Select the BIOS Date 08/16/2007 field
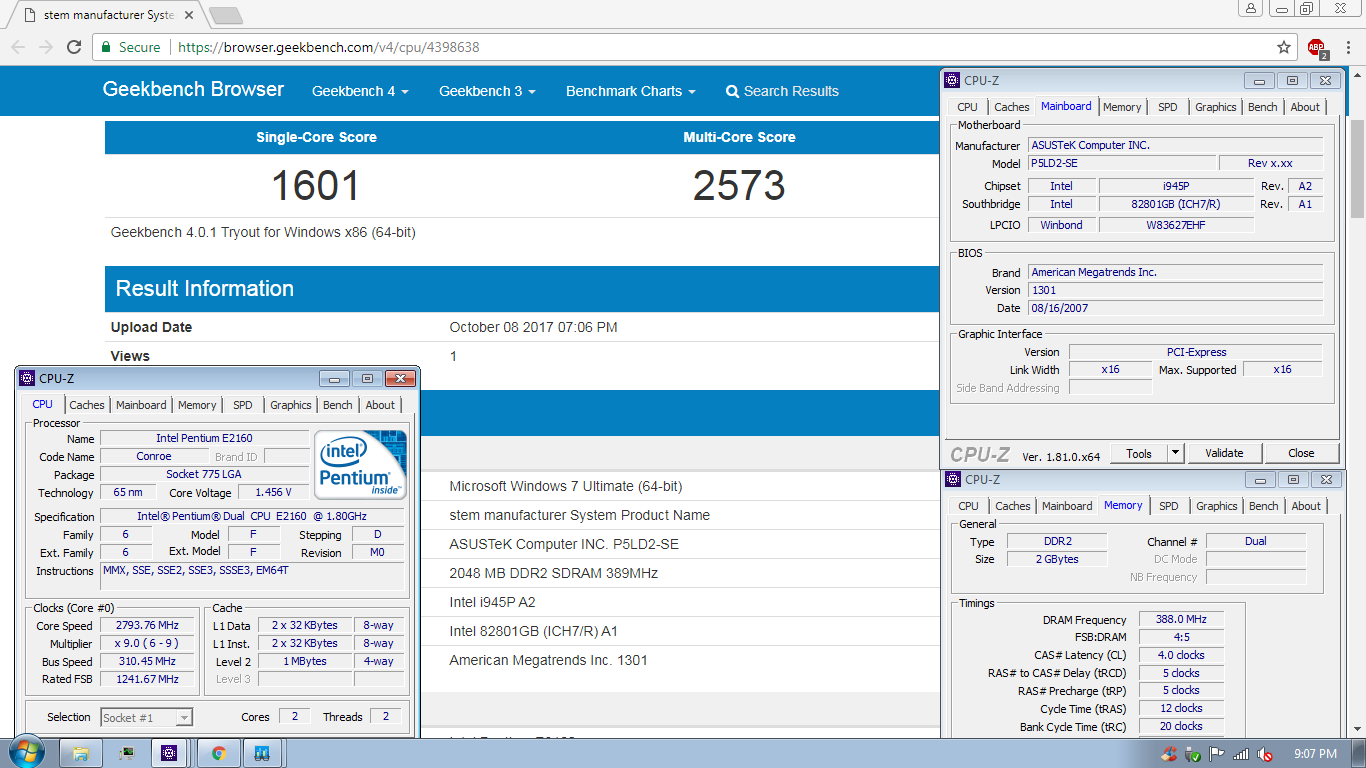 click(1175, 308)
